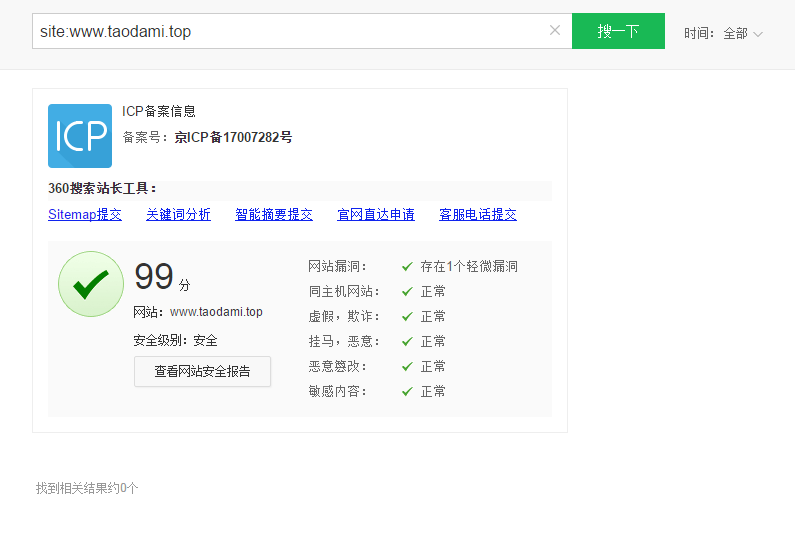Click the green check beside 虚假，欺诈
Viewport: 795px width, 545px height.
(407, 317)
